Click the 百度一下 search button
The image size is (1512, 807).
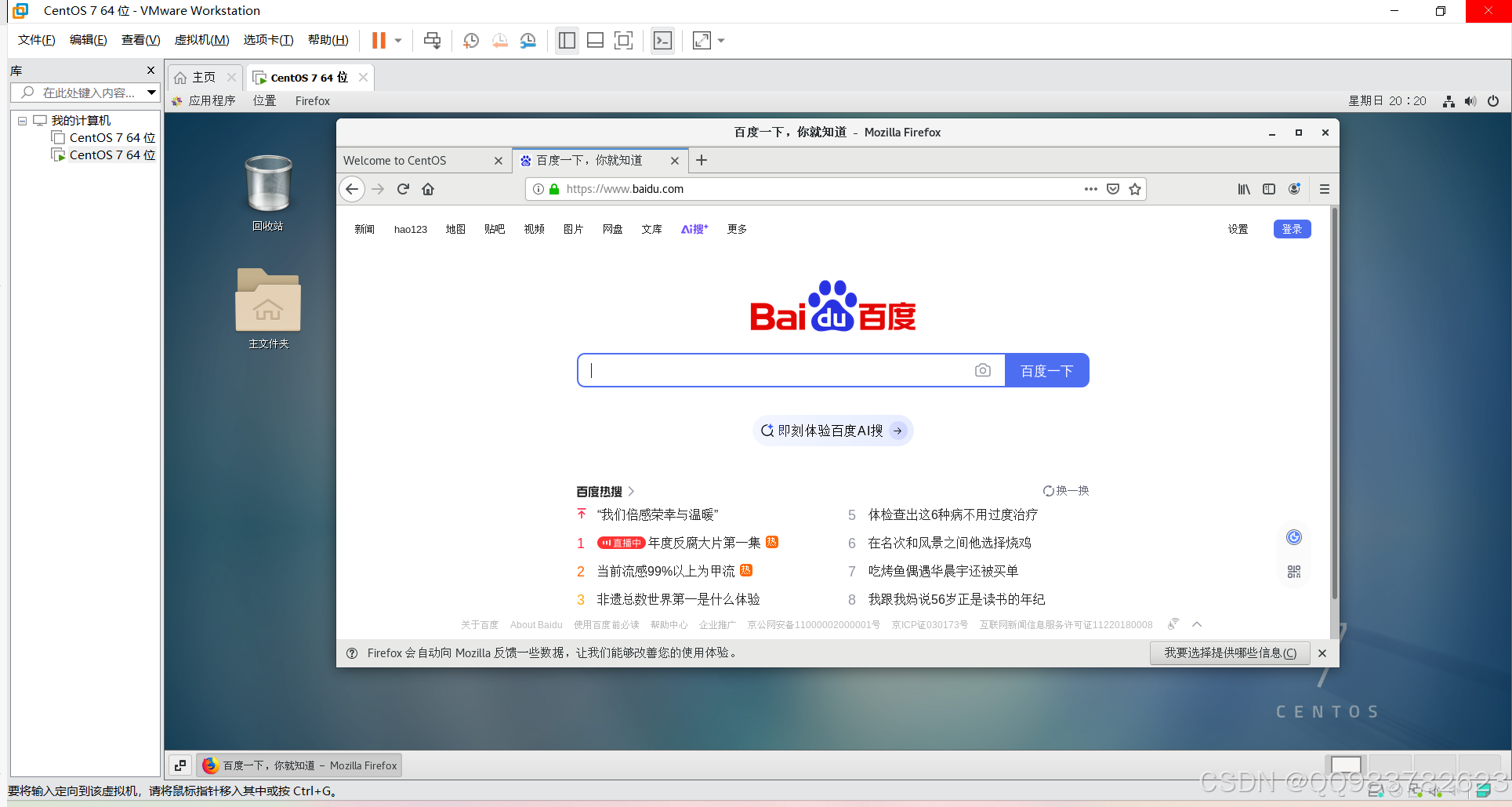[x=1047, y=370]
